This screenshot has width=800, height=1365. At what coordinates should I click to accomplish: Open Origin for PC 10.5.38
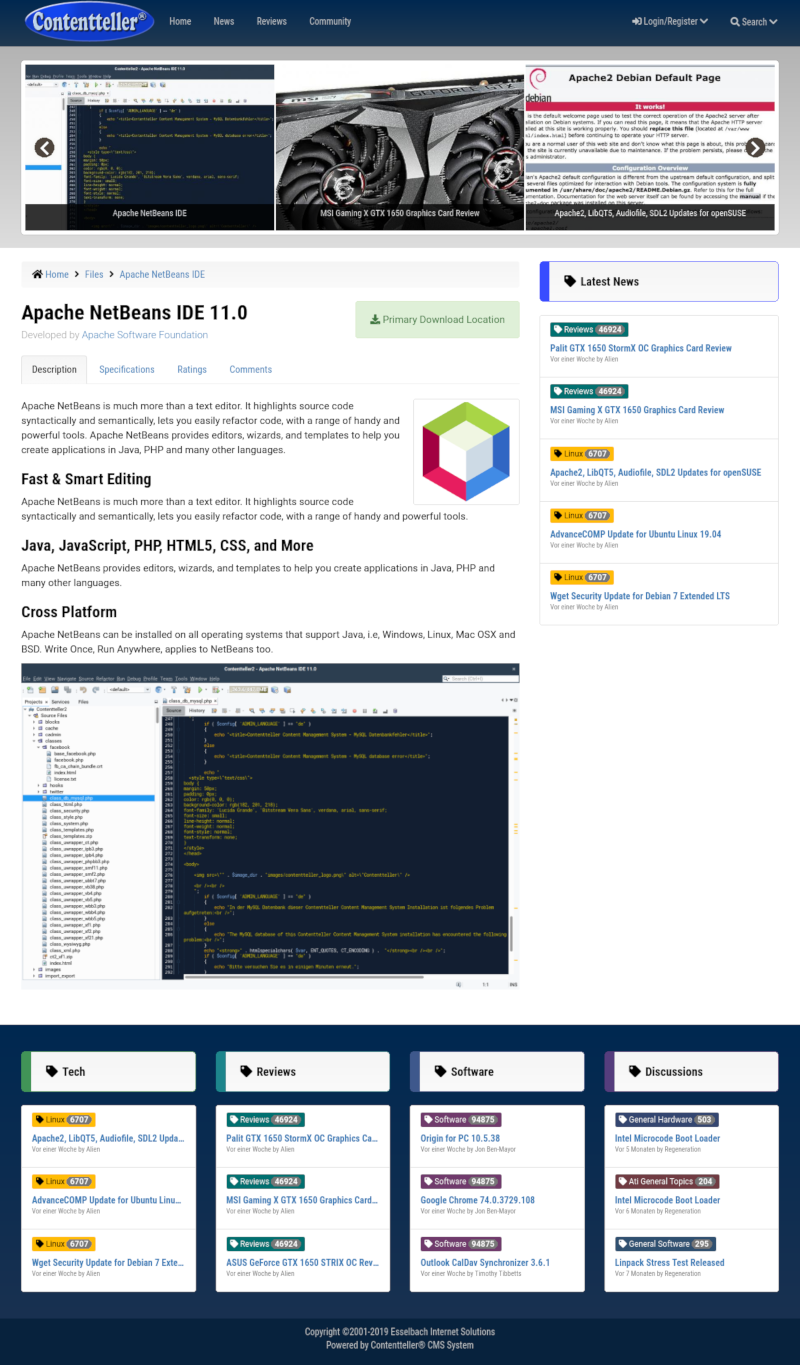pos(460,1138)
